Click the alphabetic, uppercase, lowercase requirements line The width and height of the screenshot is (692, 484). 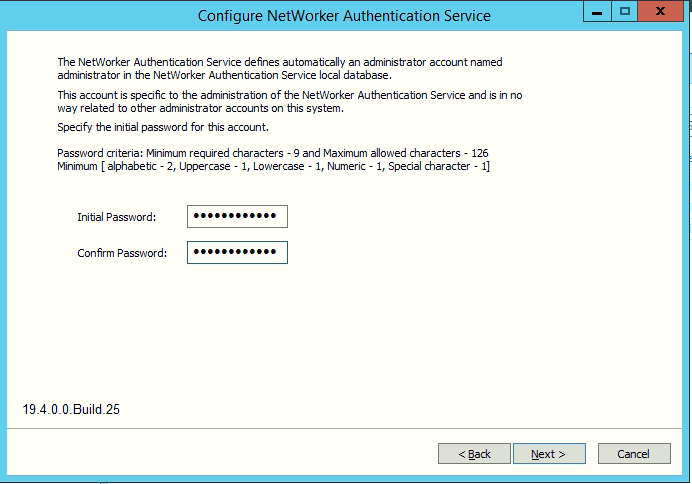(x=272, y=165)
